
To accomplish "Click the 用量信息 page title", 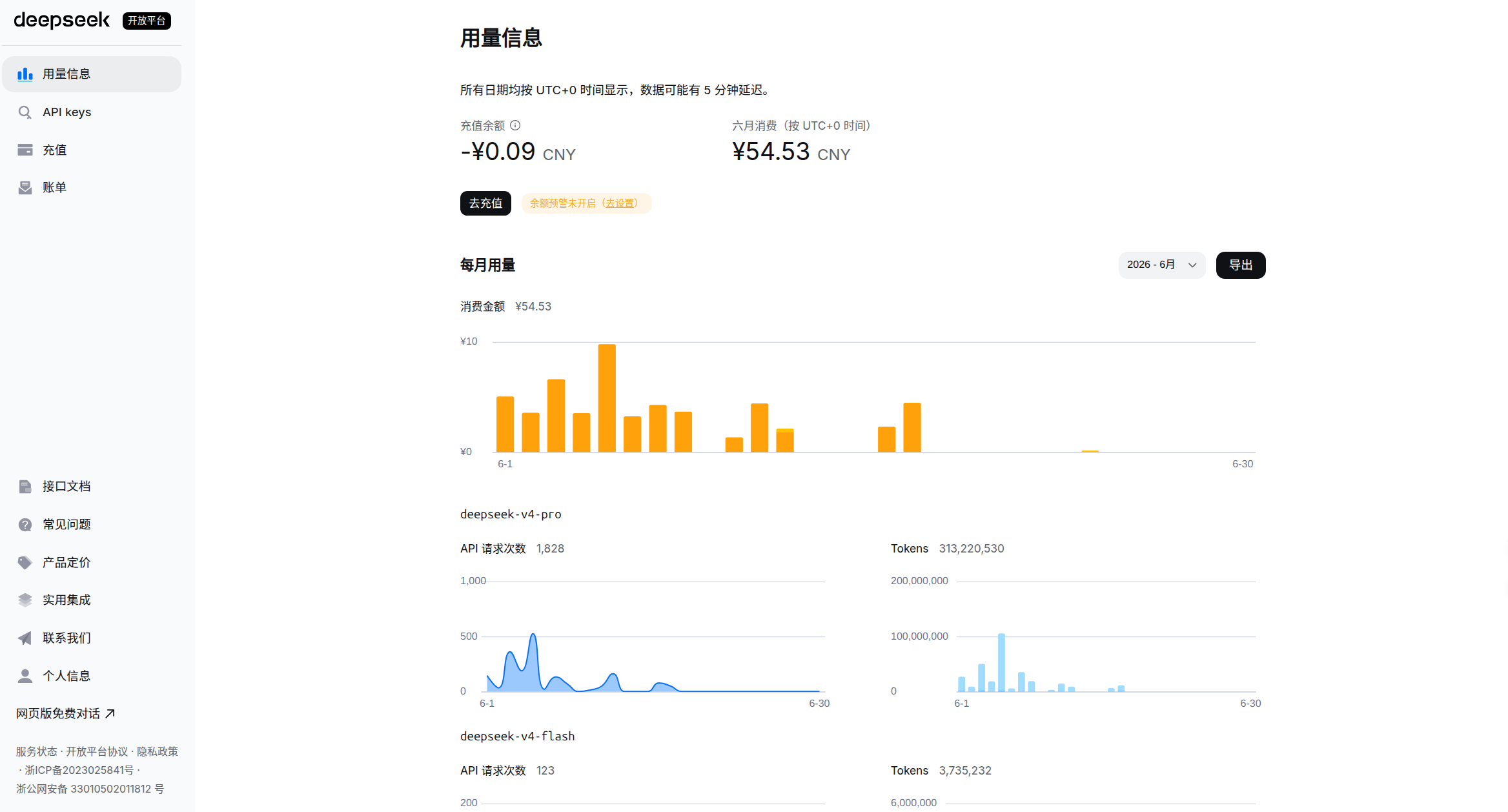I will pyautogui.click(x=501, y=38).
